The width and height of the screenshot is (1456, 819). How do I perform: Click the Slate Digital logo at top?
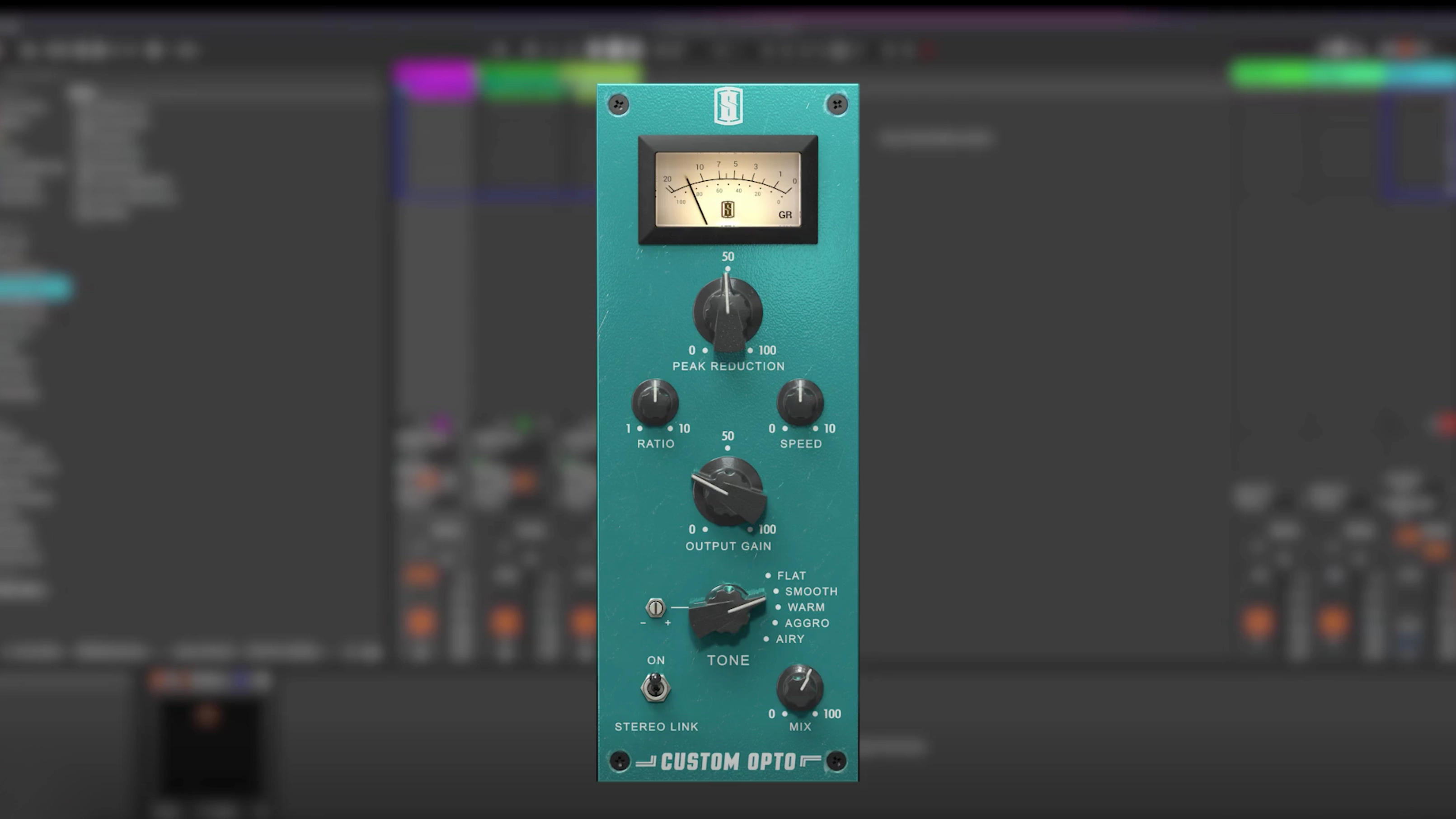(728, 106)
